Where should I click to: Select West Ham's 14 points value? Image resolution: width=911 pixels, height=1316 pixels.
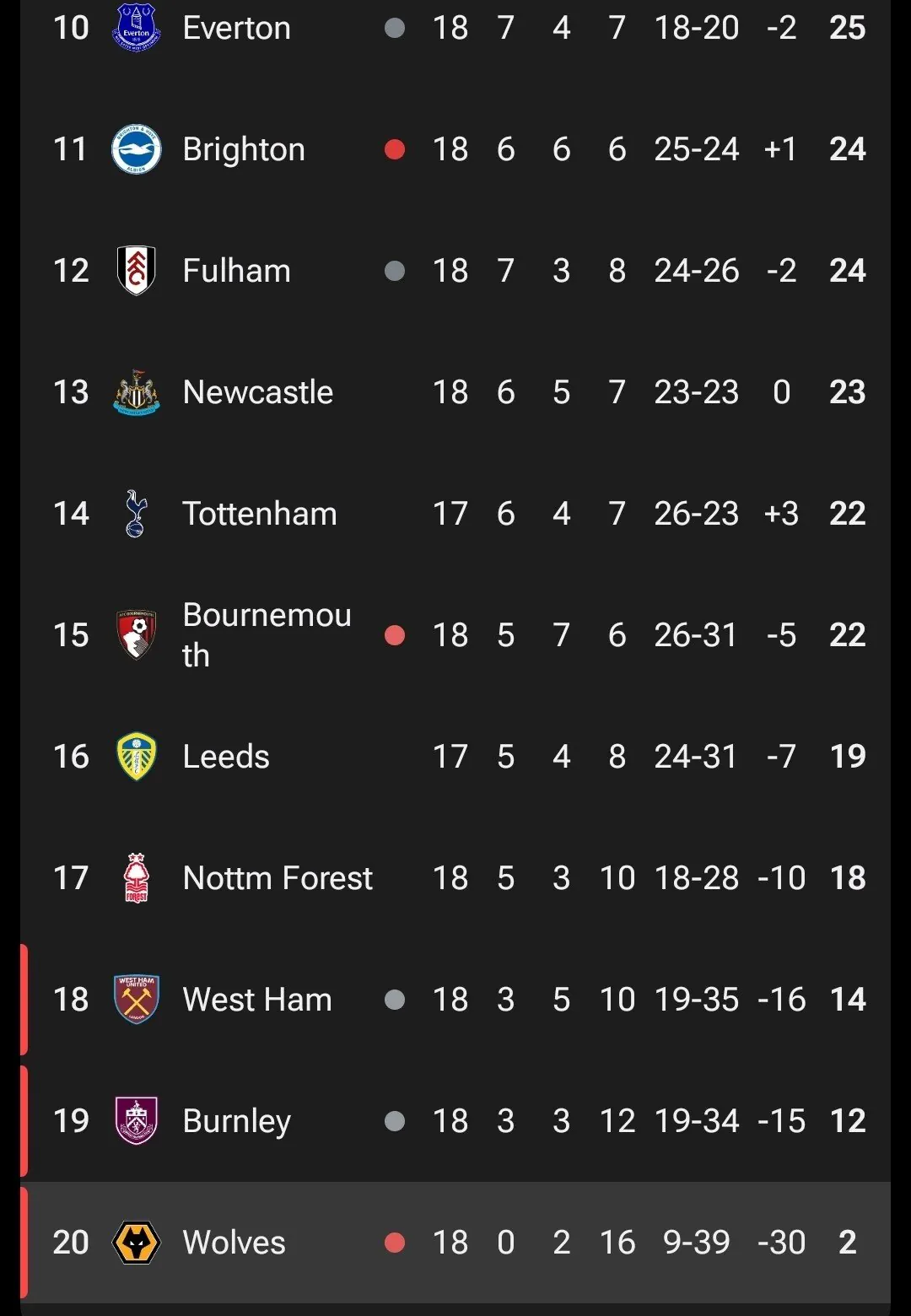click(x=848, y=1000)
